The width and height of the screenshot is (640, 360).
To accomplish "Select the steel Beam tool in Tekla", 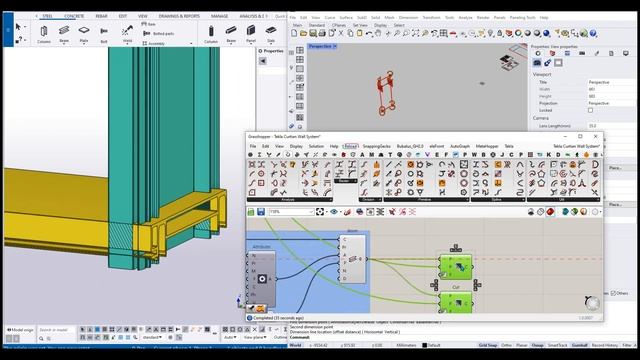I will (x=64, y=34).
